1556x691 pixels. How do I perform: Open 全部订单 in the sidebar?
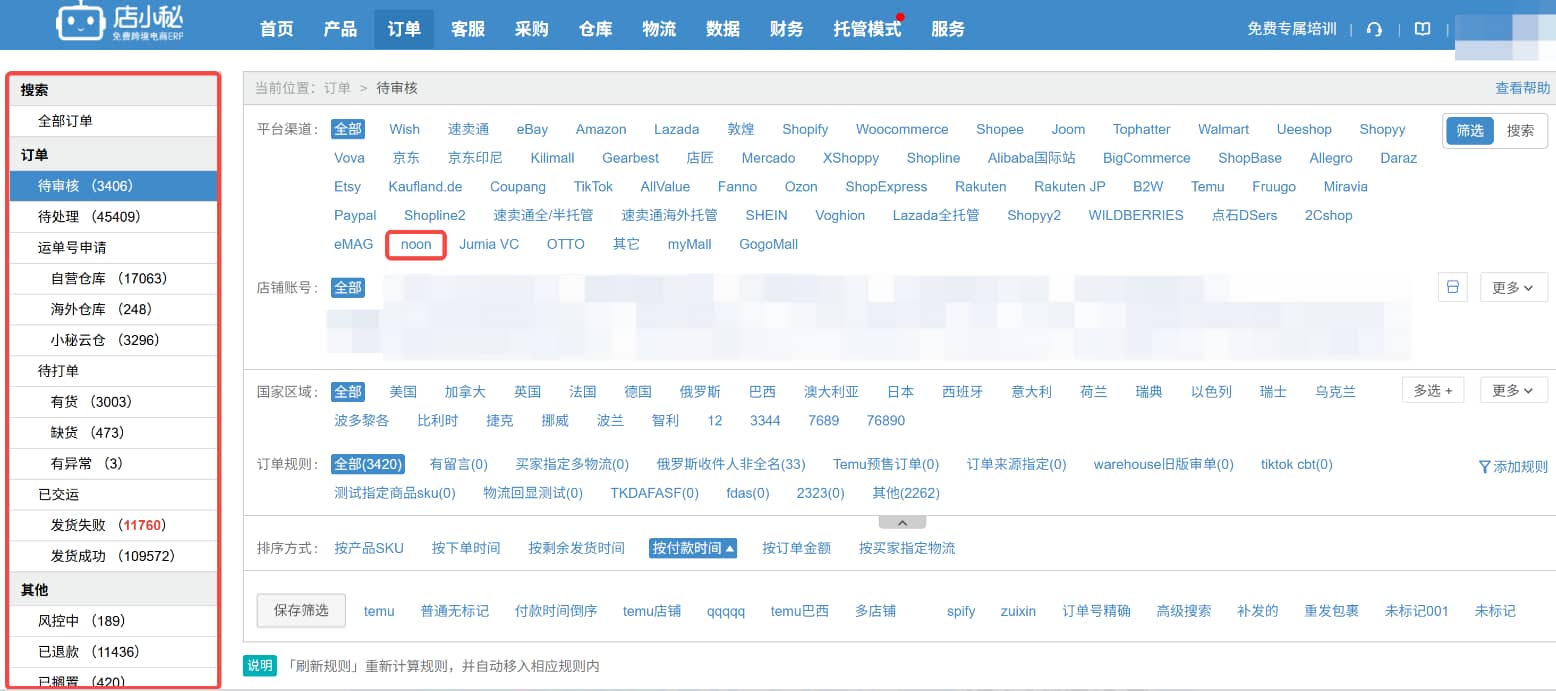(x=113, y=121)
